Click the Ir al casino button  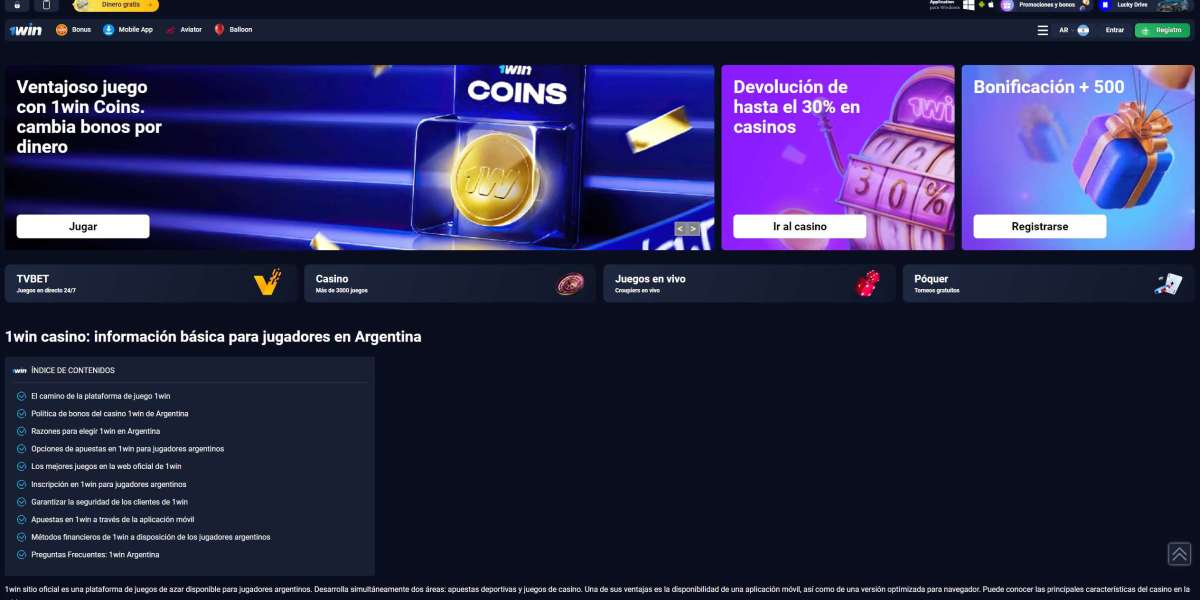(800, 226)
